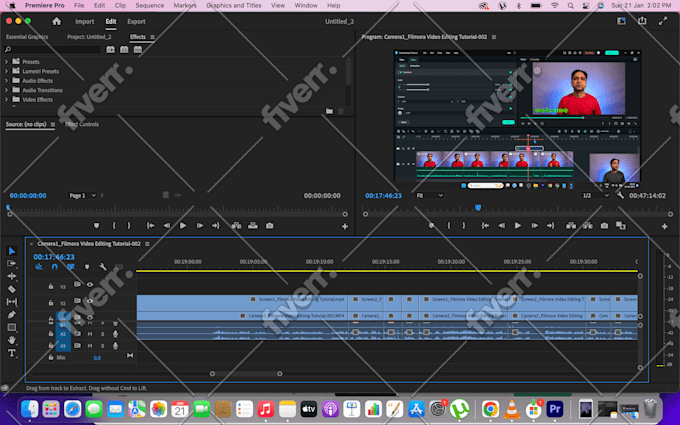680x425 pixels.
Task: Open the Sequence menu
Action: (150, 6)
